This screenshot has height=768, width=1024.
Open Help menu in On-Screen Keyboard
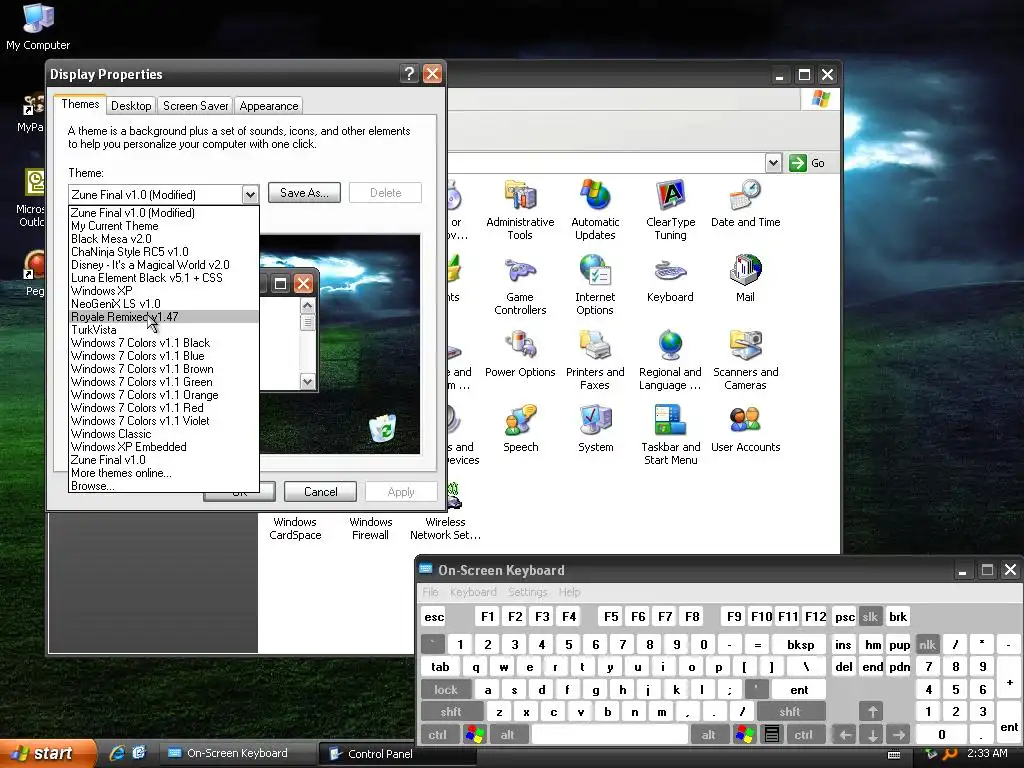click(x=569, y=592)
